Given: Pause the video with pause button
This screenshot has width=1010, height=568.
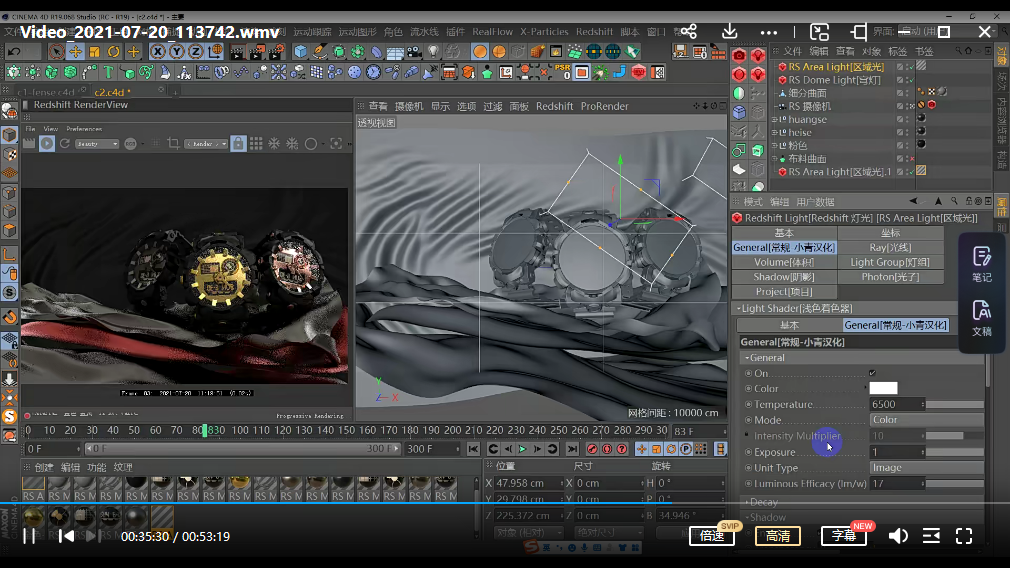Looking at the screenshot, I should [29, 536].
